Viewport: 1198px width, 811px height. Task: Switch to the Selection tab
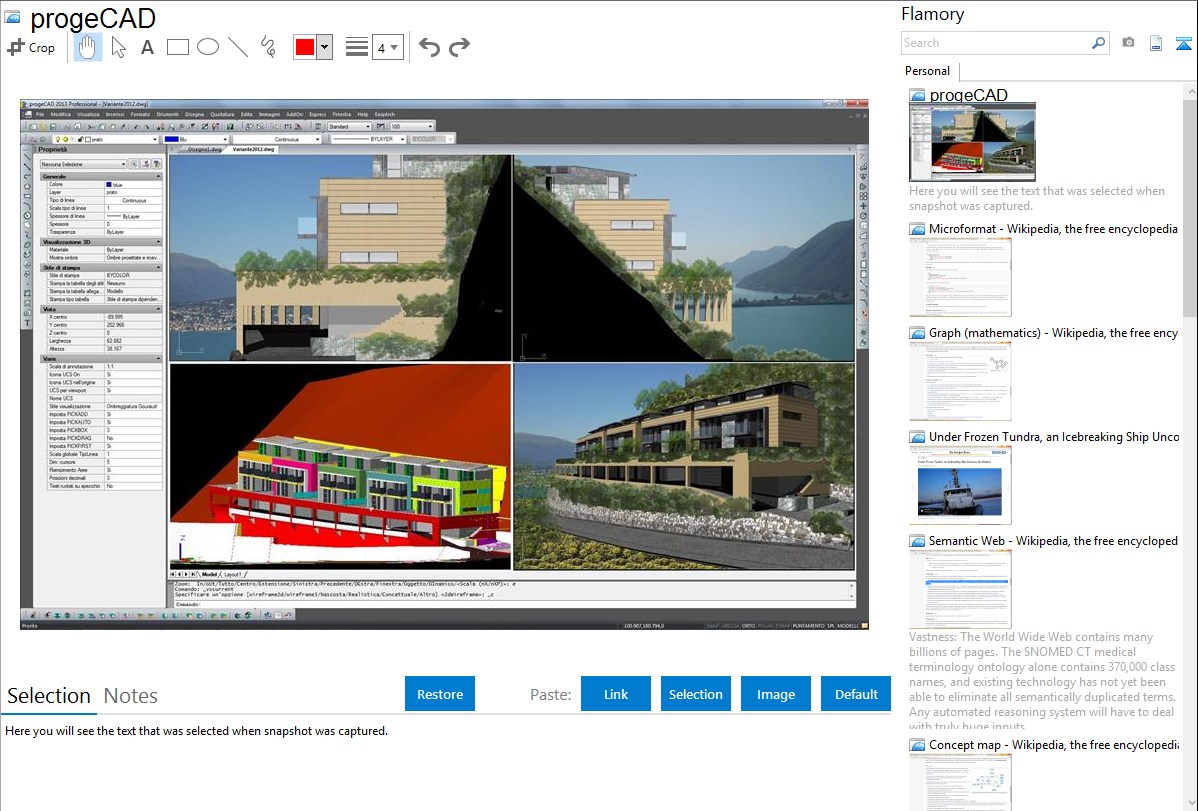49,696
